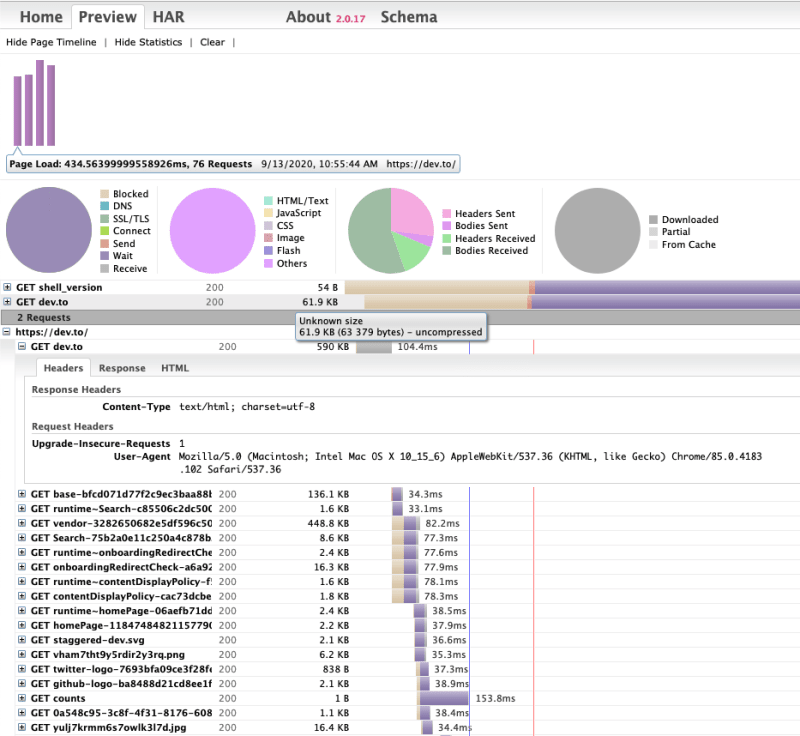Click the headers and bodies pie chart
The image size is (800, 736).
pyautogui.click(x=391, y=231)
